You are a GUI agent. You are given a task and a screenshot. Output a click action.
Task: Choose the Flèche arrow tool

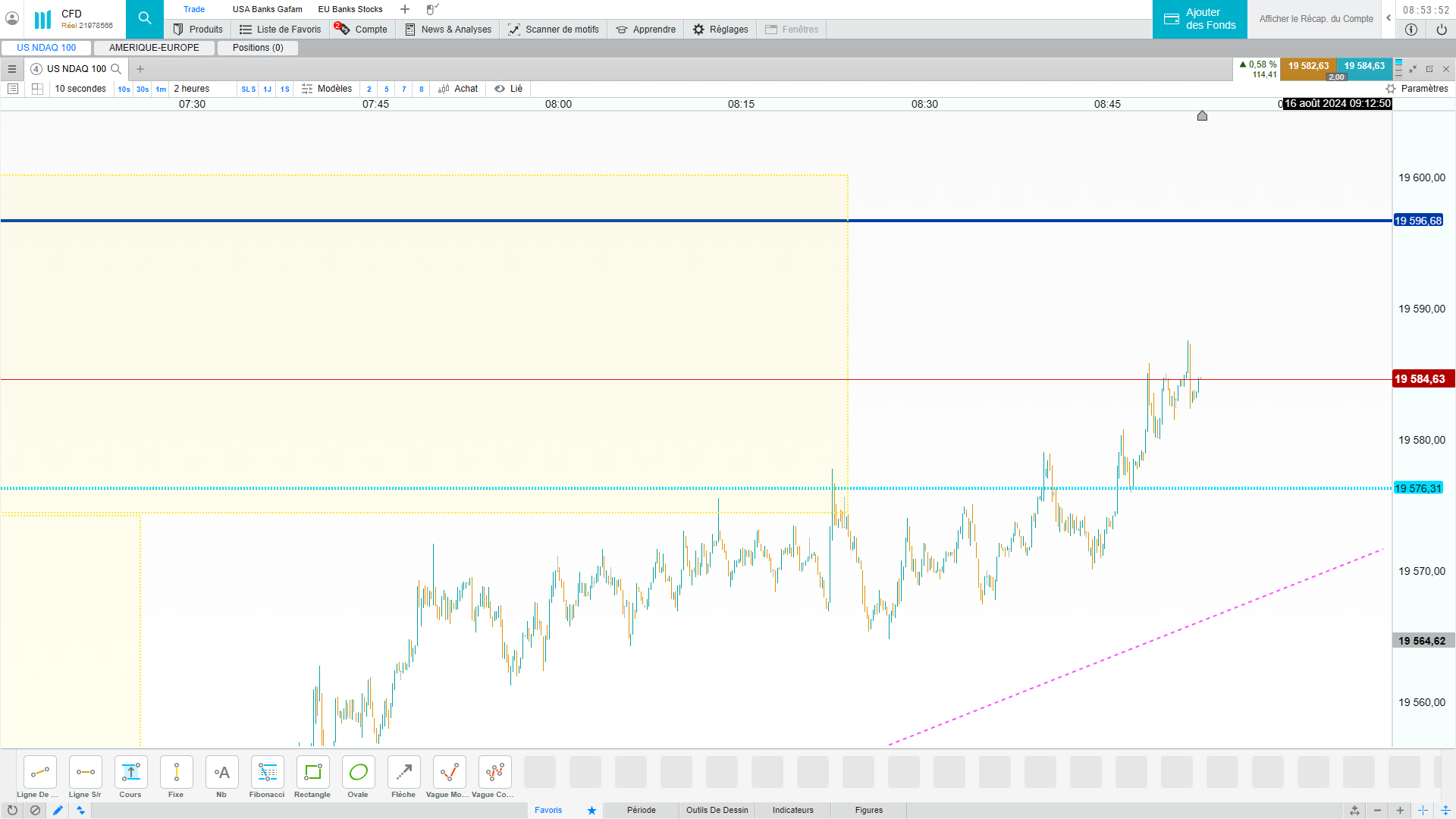[x=403, y=773]
